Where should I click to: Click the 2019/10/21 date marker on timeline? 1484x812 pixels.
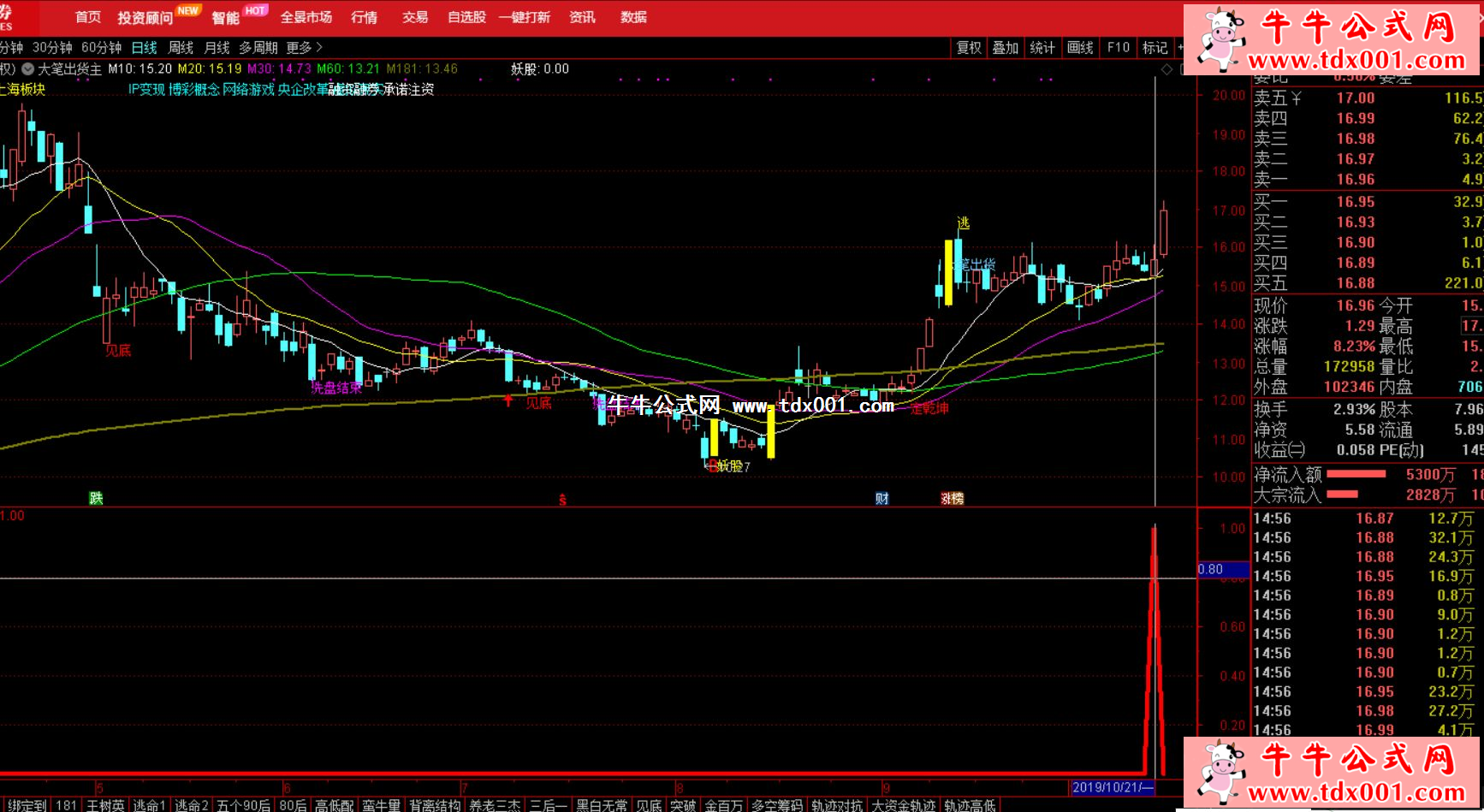pos(1113,787)
